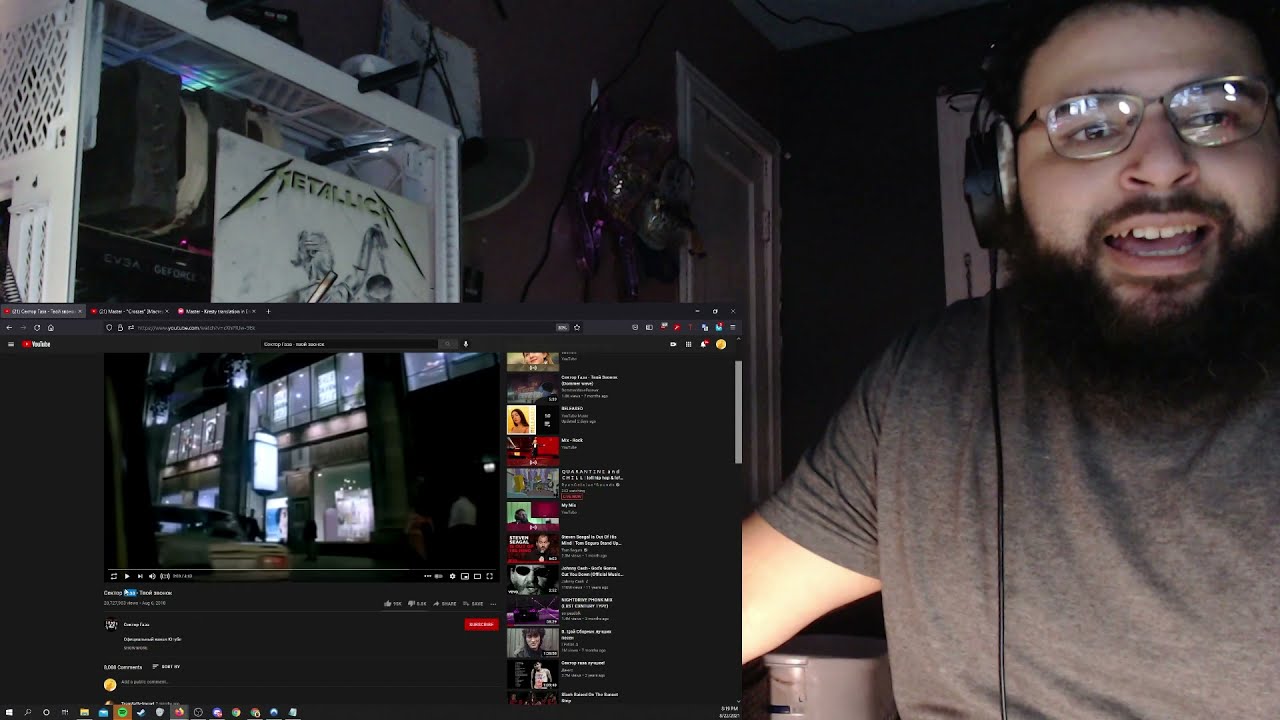Toggle the video loop button
This screenshot has width=1280, height=720.
coord(113,576)
